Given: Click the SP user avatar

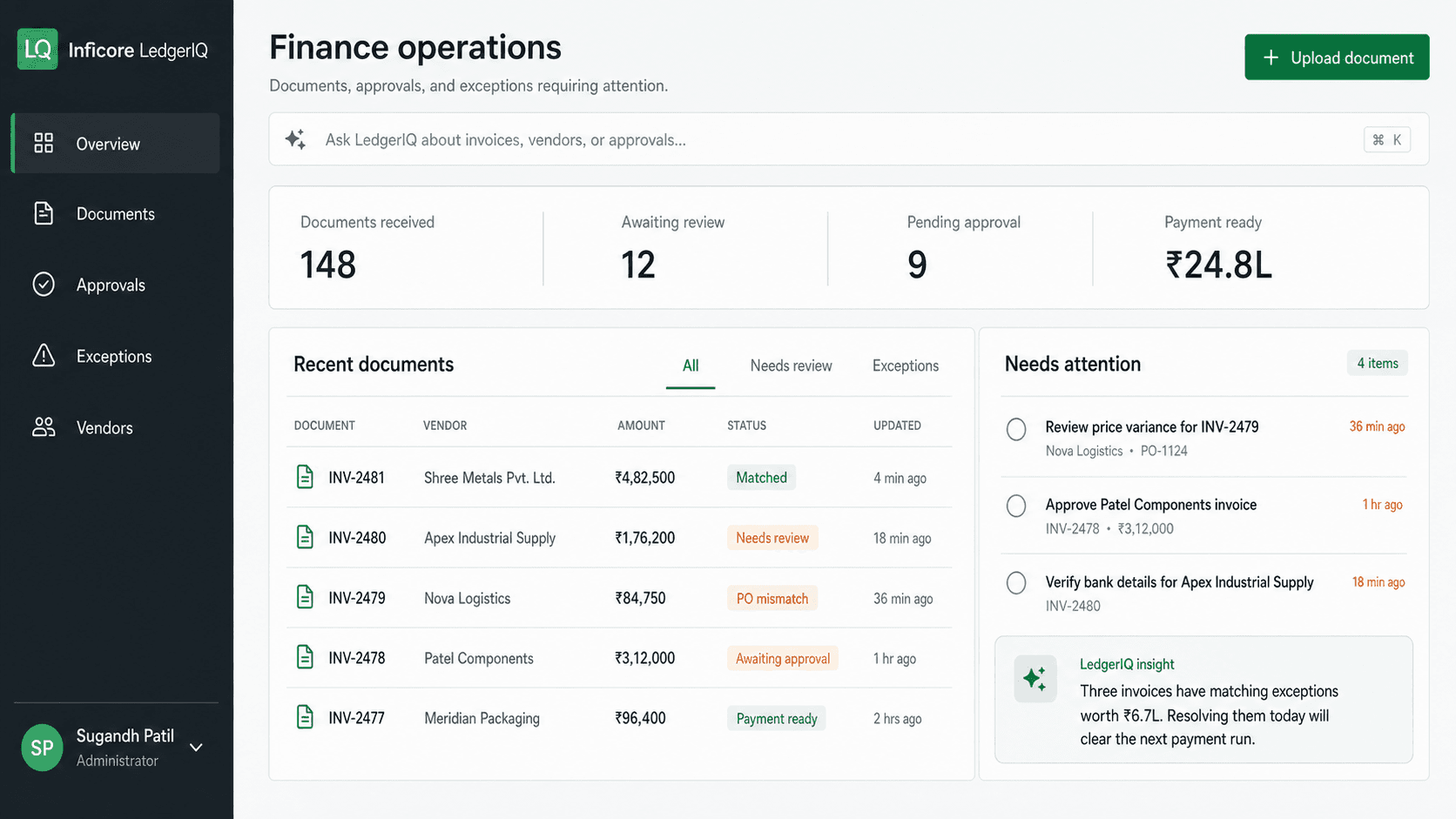Looking at the screenshot, I should 42,748.
